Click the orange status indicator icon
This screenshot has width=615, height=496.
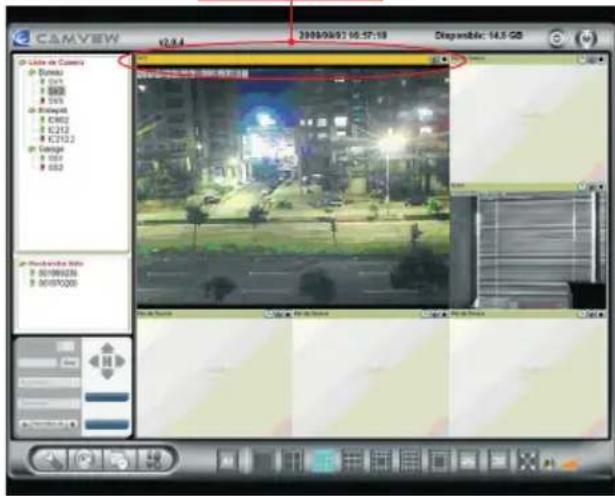(571, 465)
